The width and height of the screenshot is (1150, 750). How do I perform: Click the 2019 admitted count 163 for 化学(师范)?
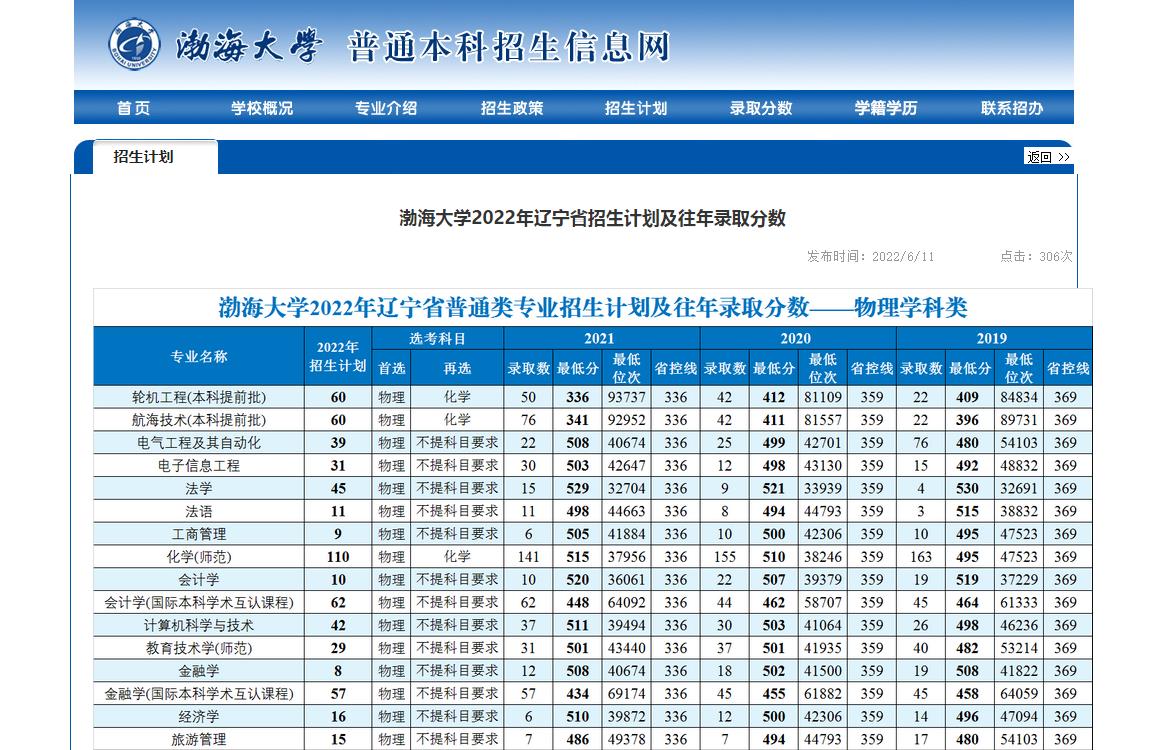click(920, 556)
